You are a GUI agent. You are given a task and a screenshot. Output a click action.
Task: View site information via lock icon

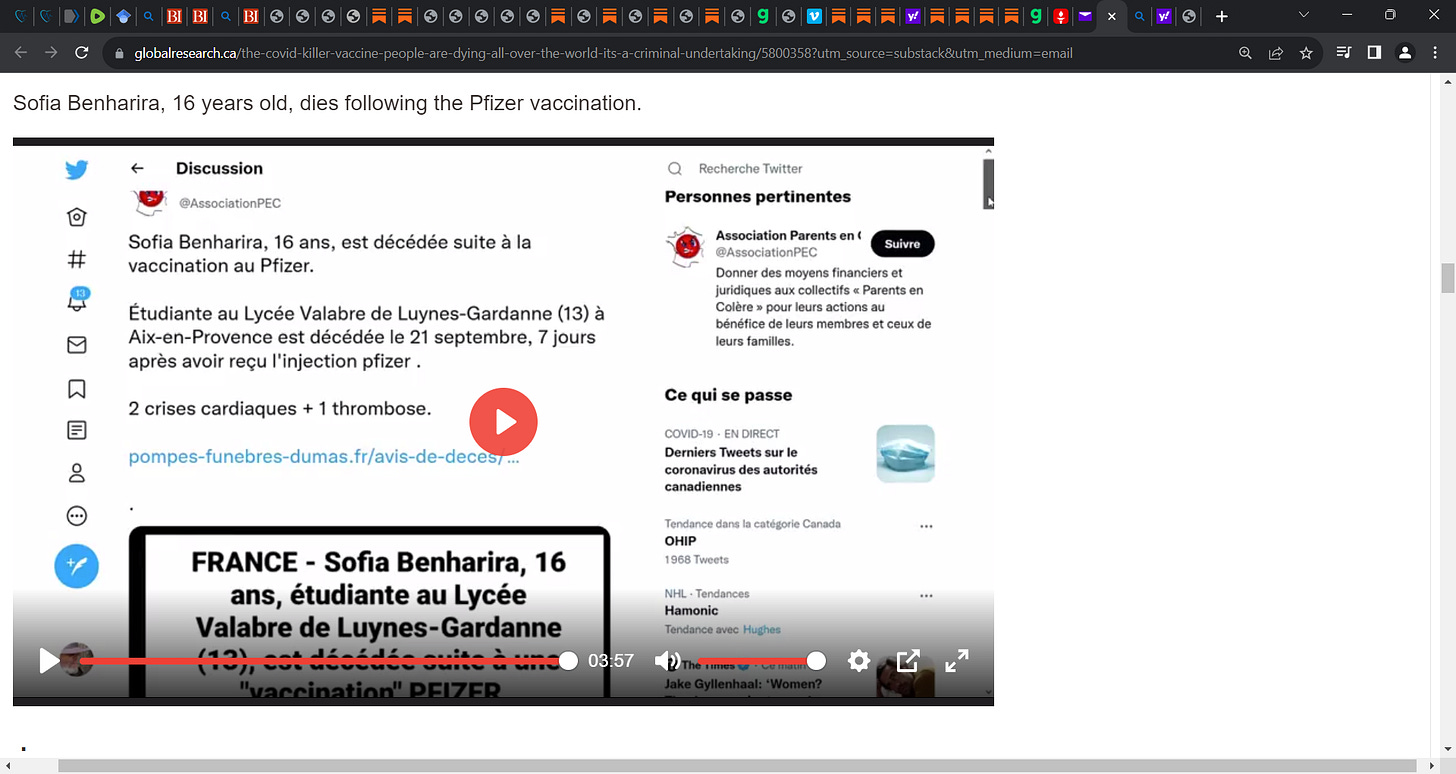point(119,53)
